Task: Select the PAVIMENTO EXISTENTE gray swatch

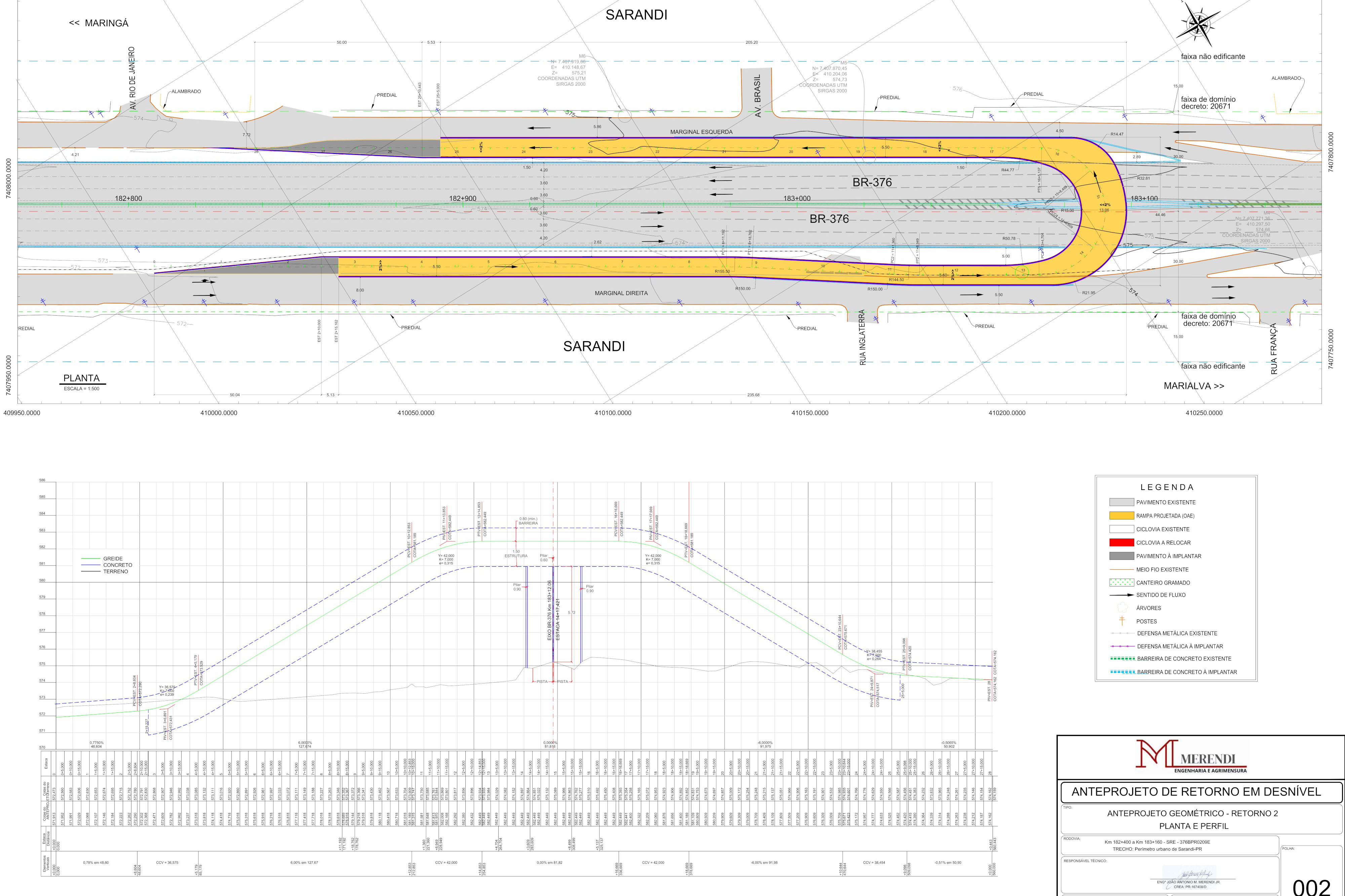Action: (1121, 502)
